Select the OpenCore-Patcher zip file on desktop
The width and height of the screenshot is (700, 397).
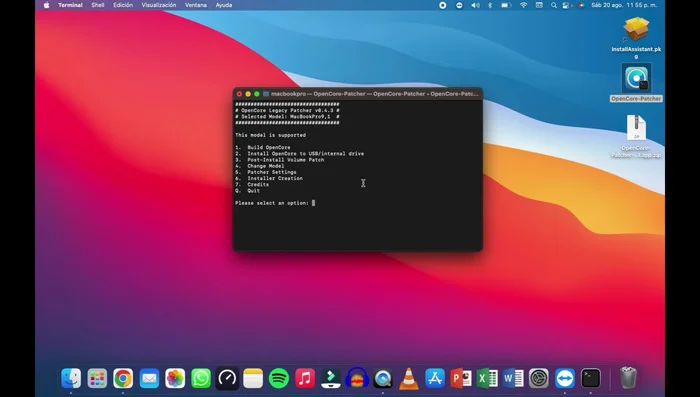coord(636,136)
